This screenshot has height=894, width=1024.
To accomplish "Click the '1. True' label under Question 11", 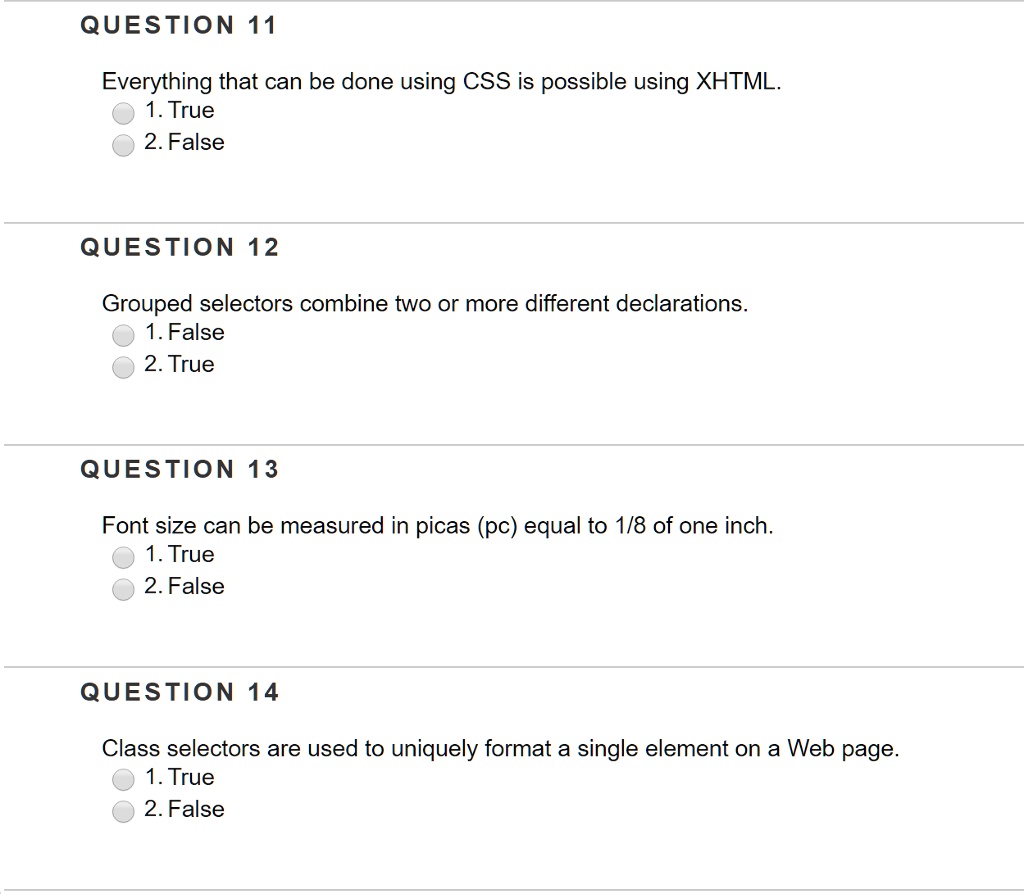I will click(180, 110).
